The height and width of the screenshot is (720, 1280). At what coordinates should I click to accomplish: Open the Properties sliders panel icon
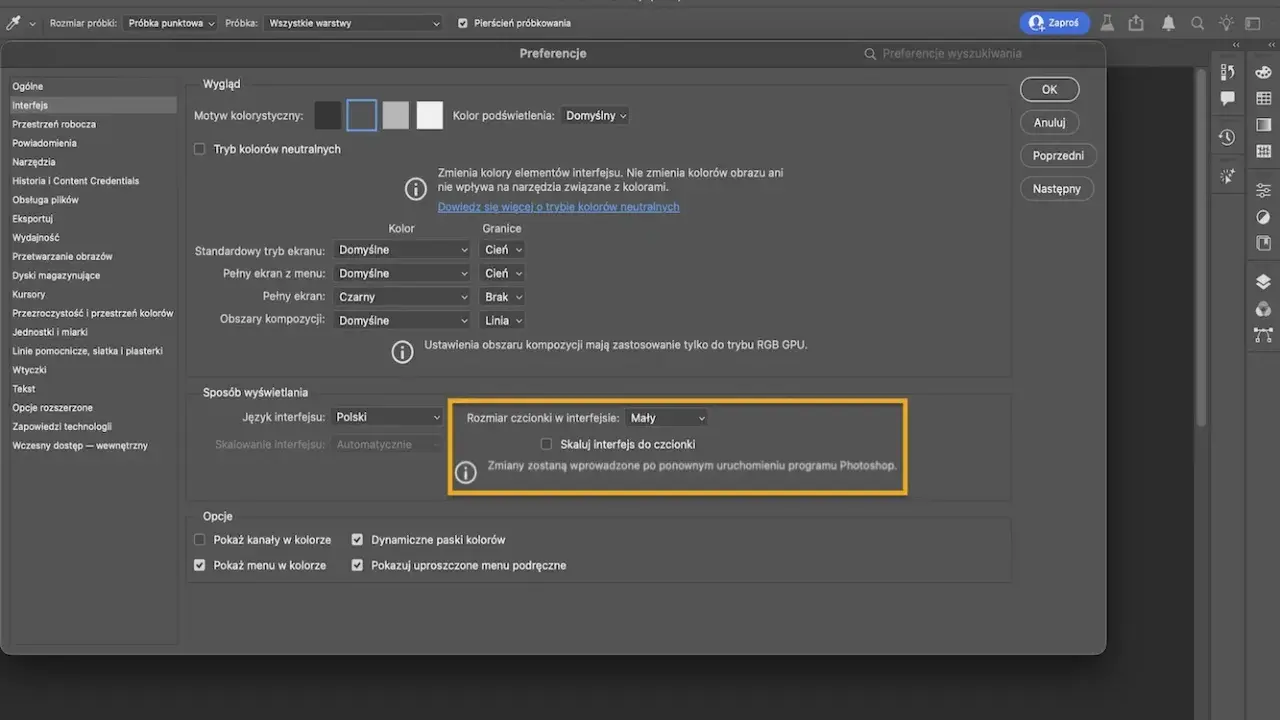click(1264, 190)
